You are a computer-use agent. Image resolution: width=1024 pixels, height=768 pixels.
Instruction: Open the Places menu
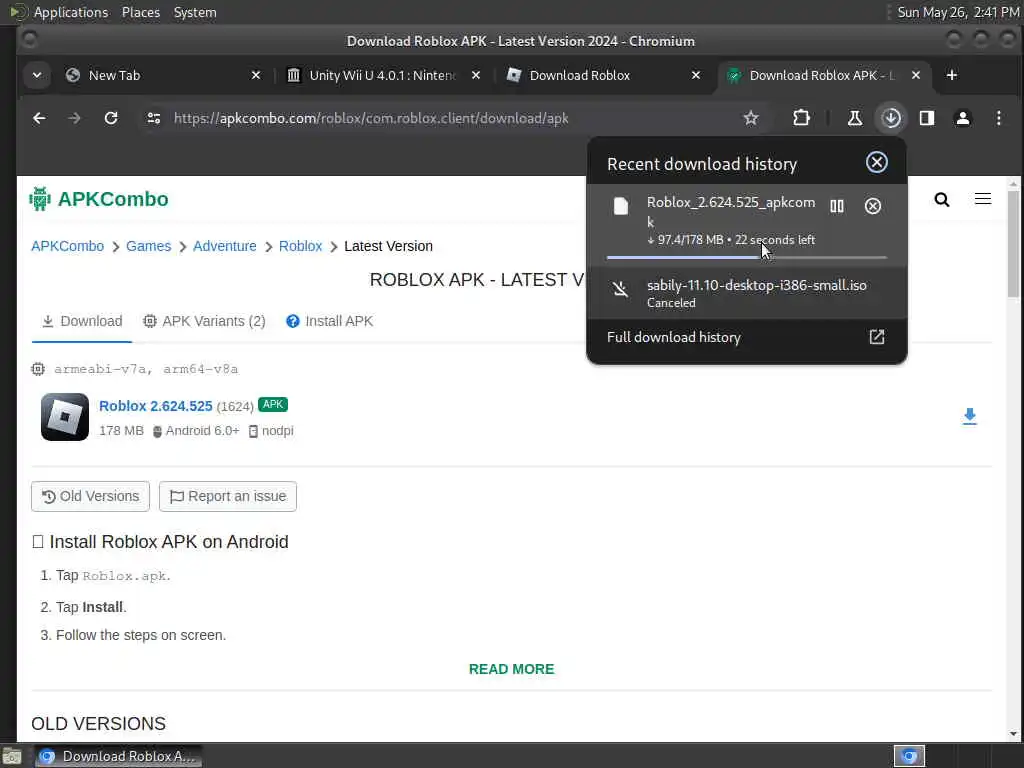[140, 12]
